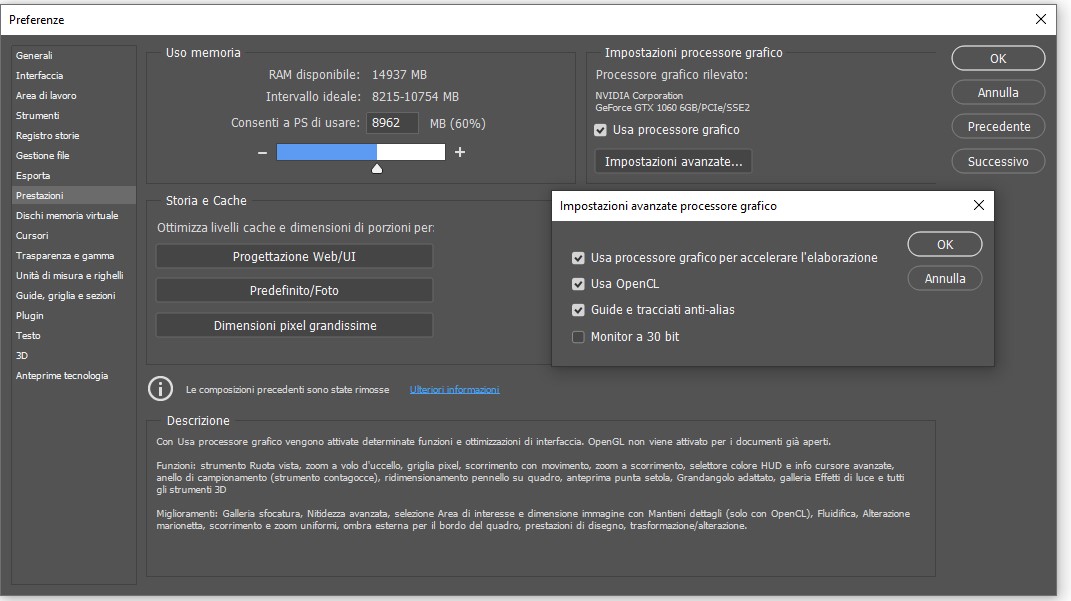1071x601 pixels.
Task: Switch to Interfaccia preferences
Action: click(x=74, y=75)
